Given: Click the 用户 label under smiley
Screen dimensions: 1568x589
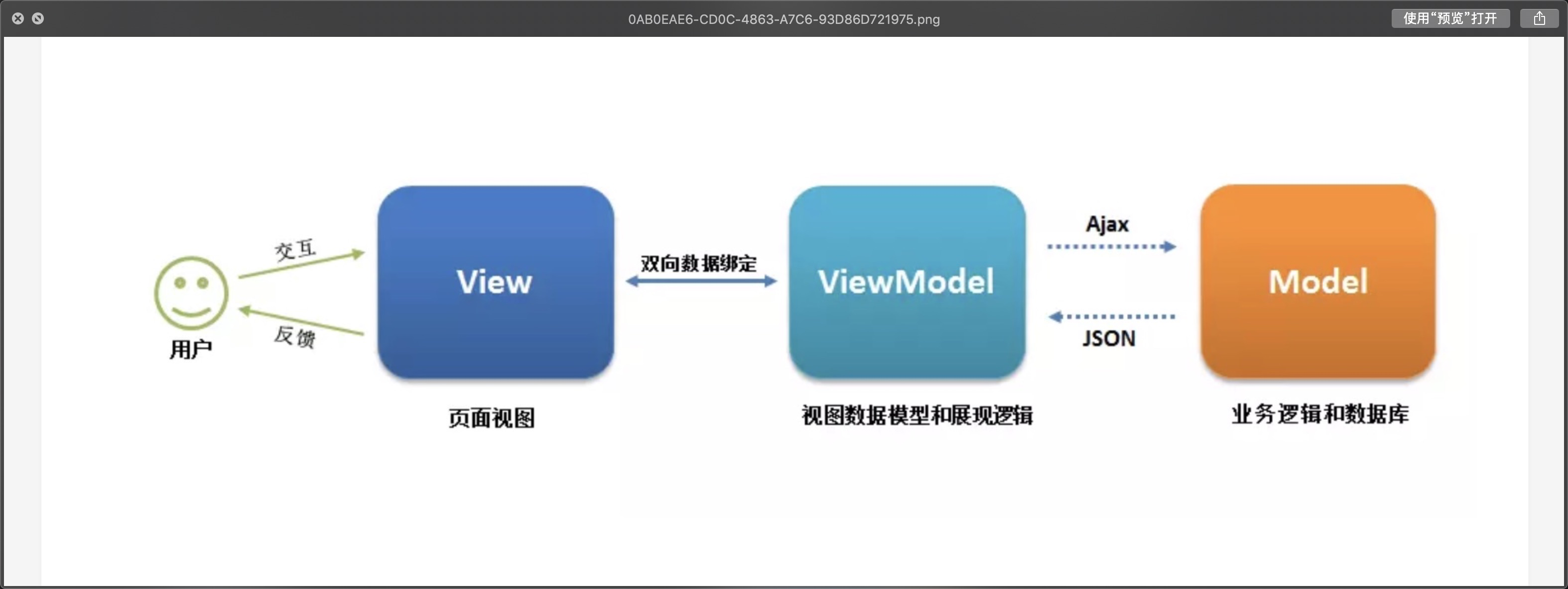Looking at the screenshot, I should click(x=191, y=349).
